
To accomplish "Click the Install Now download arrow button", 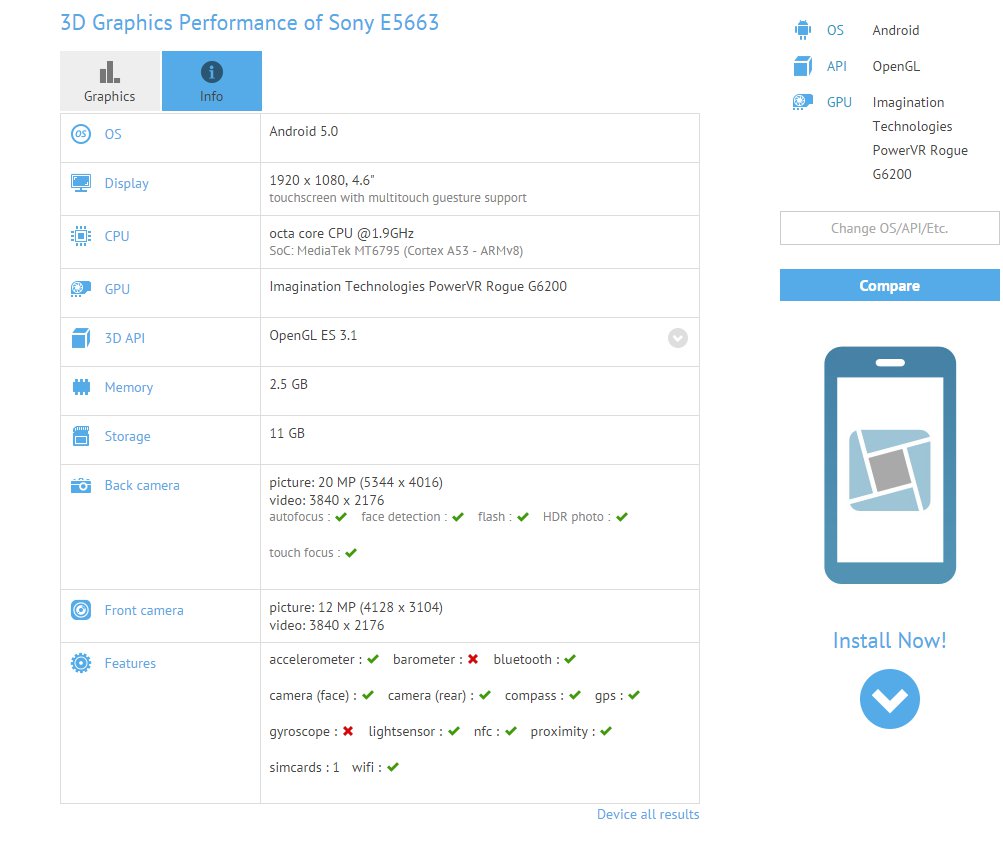I will click(890, 699).
